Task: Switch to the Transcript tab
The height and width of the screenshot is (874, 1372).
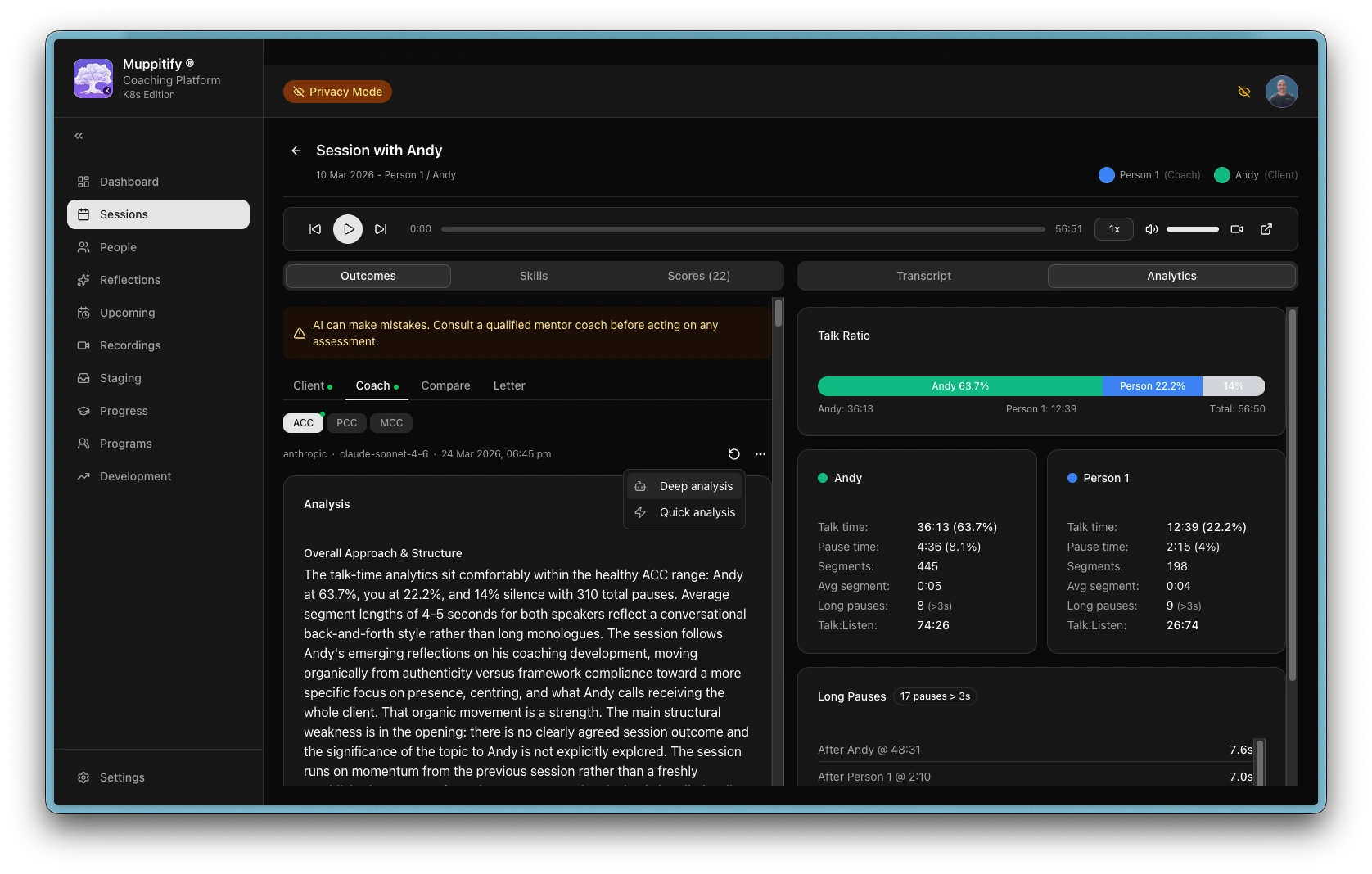Action: pos(923,276)
